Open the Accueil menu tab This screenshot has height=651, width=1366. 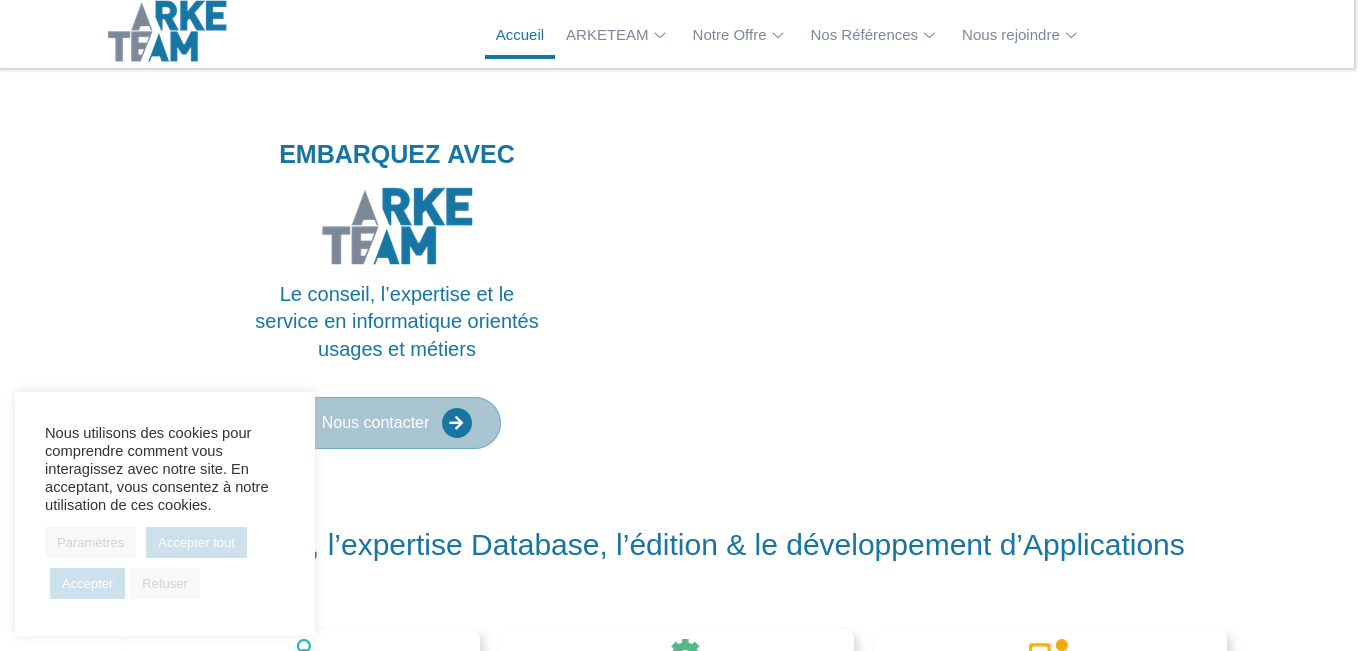pyautogui.click(x=520, y=35)
